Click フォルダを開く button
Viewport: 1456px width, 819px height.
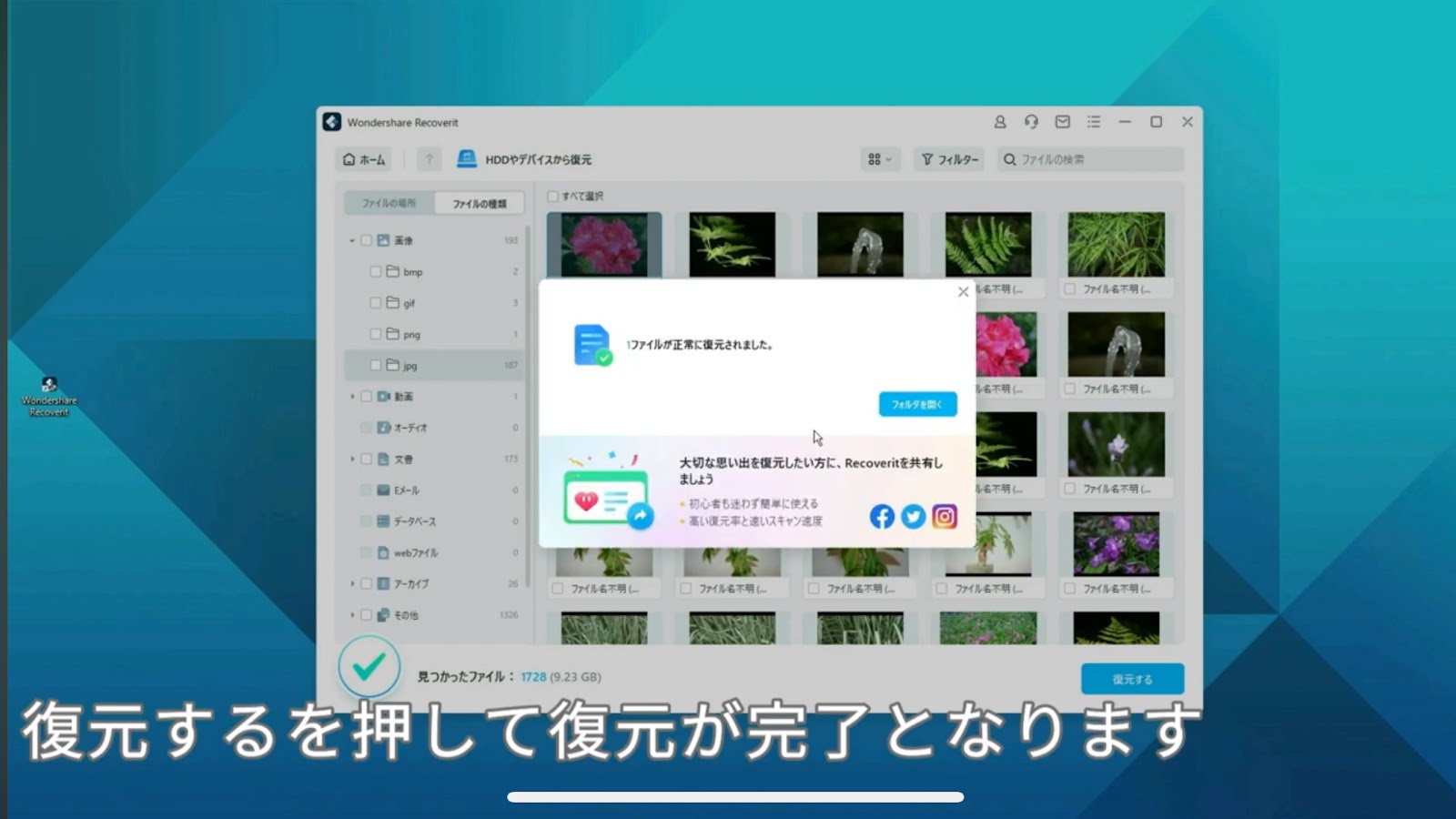[917, 404]
